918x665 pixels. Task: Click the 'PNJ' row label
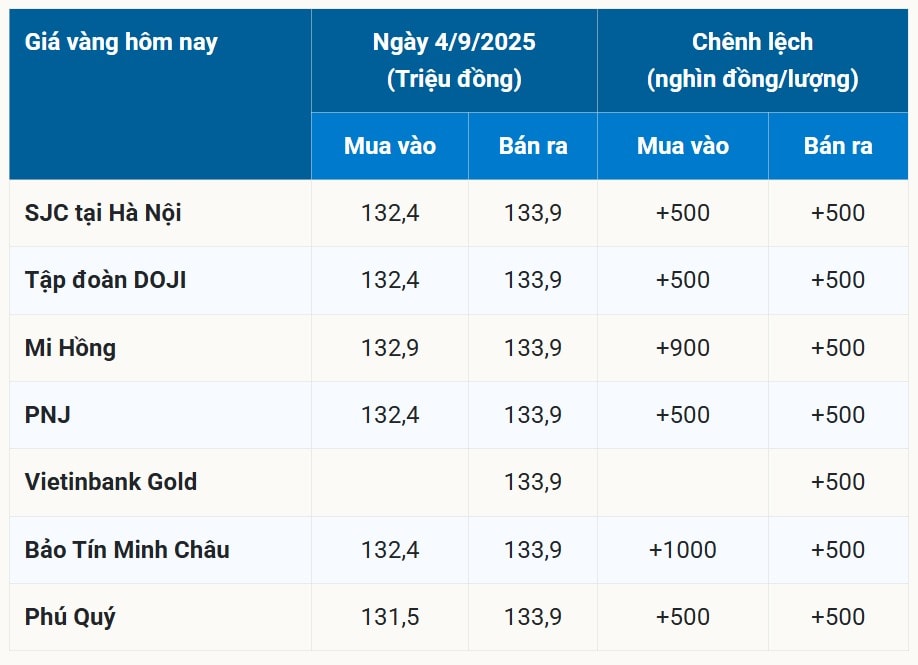coord(47,415)
